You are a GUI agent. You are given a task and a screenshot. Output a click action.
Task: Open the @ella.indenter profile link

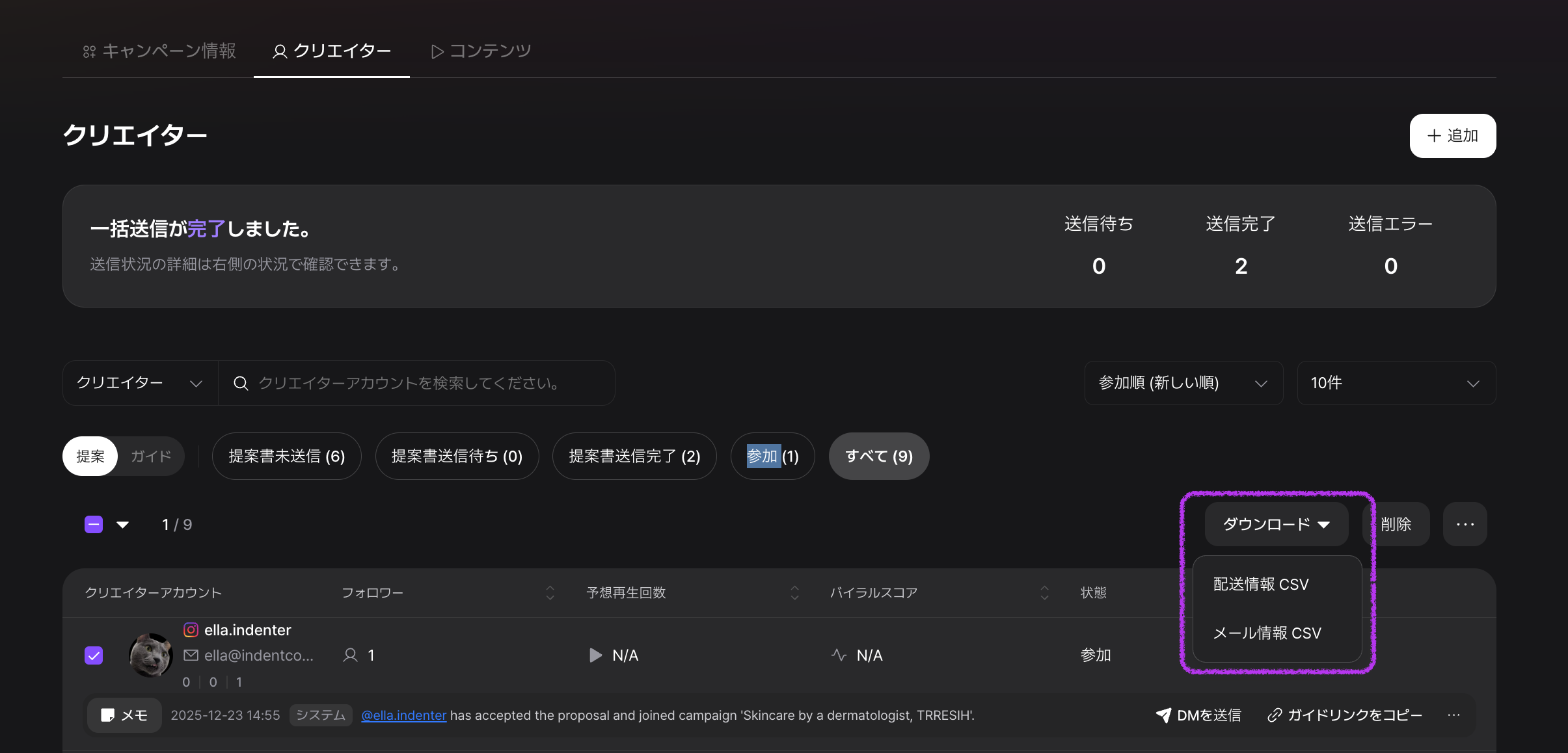[x=403, y=715]
